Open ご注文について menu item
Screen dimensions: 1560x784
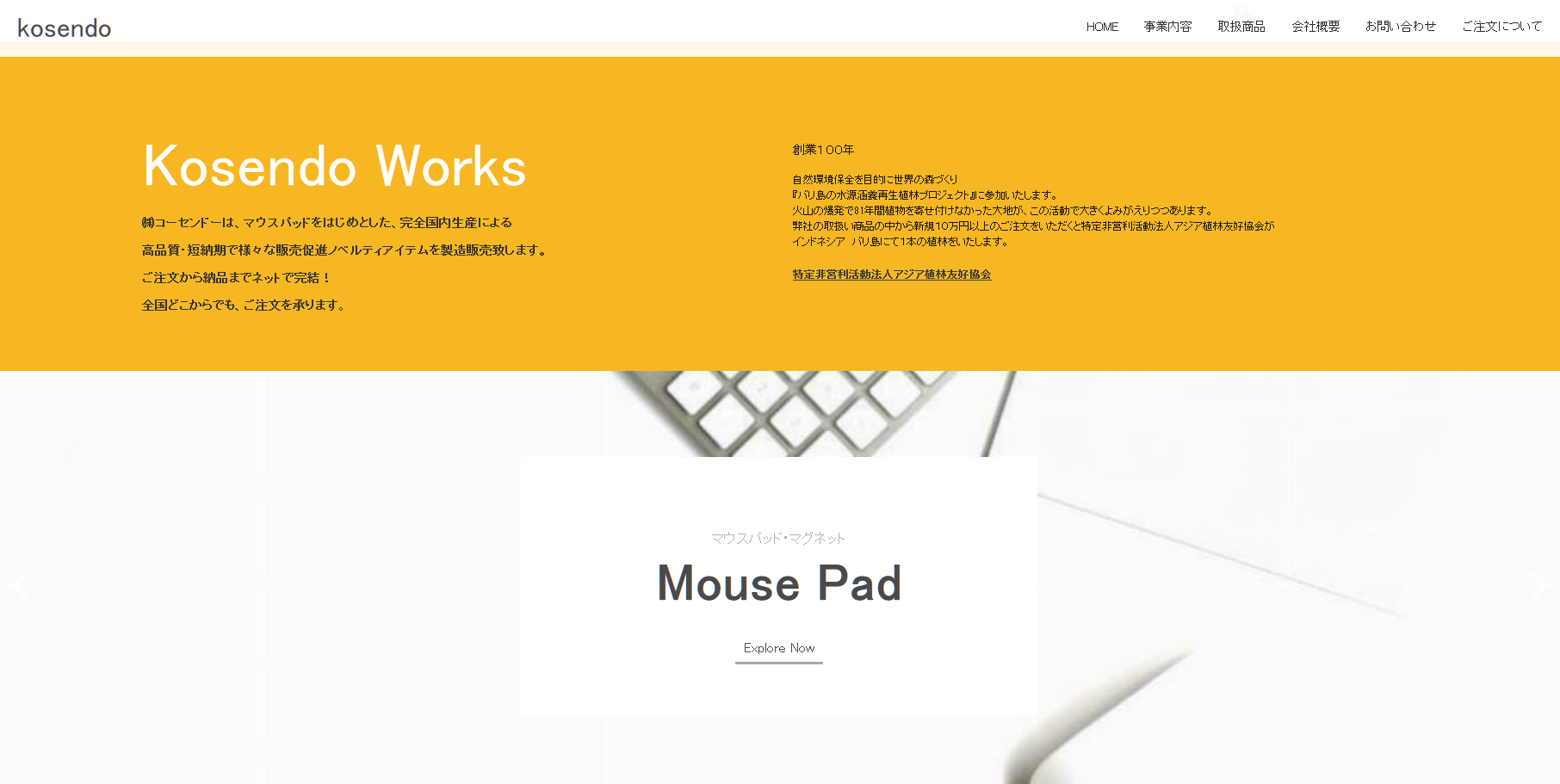1501,27
